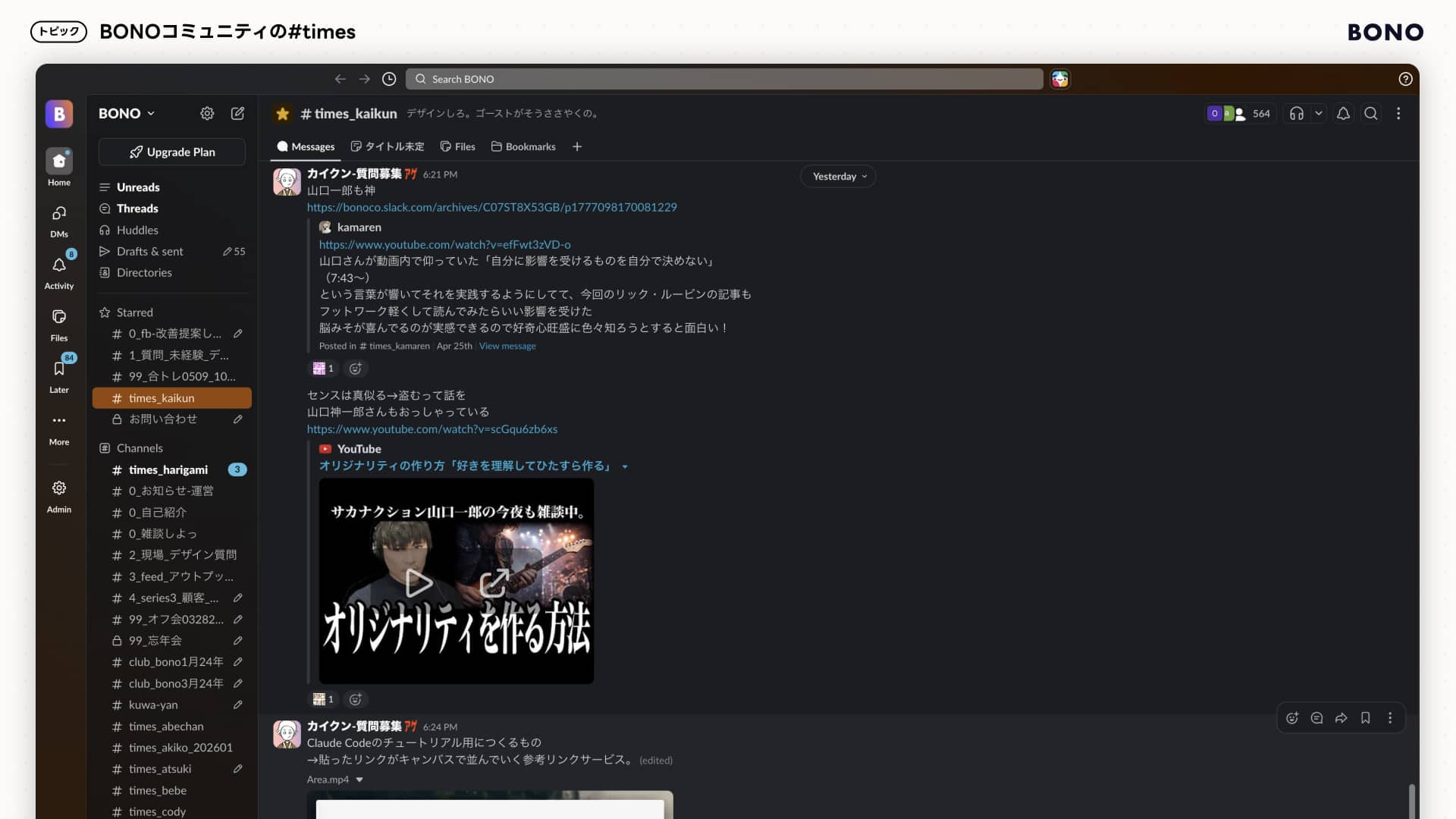Reply in thread from the hover toolbar
Viewport: 1456px width, 819px height.
[1316, 718]
